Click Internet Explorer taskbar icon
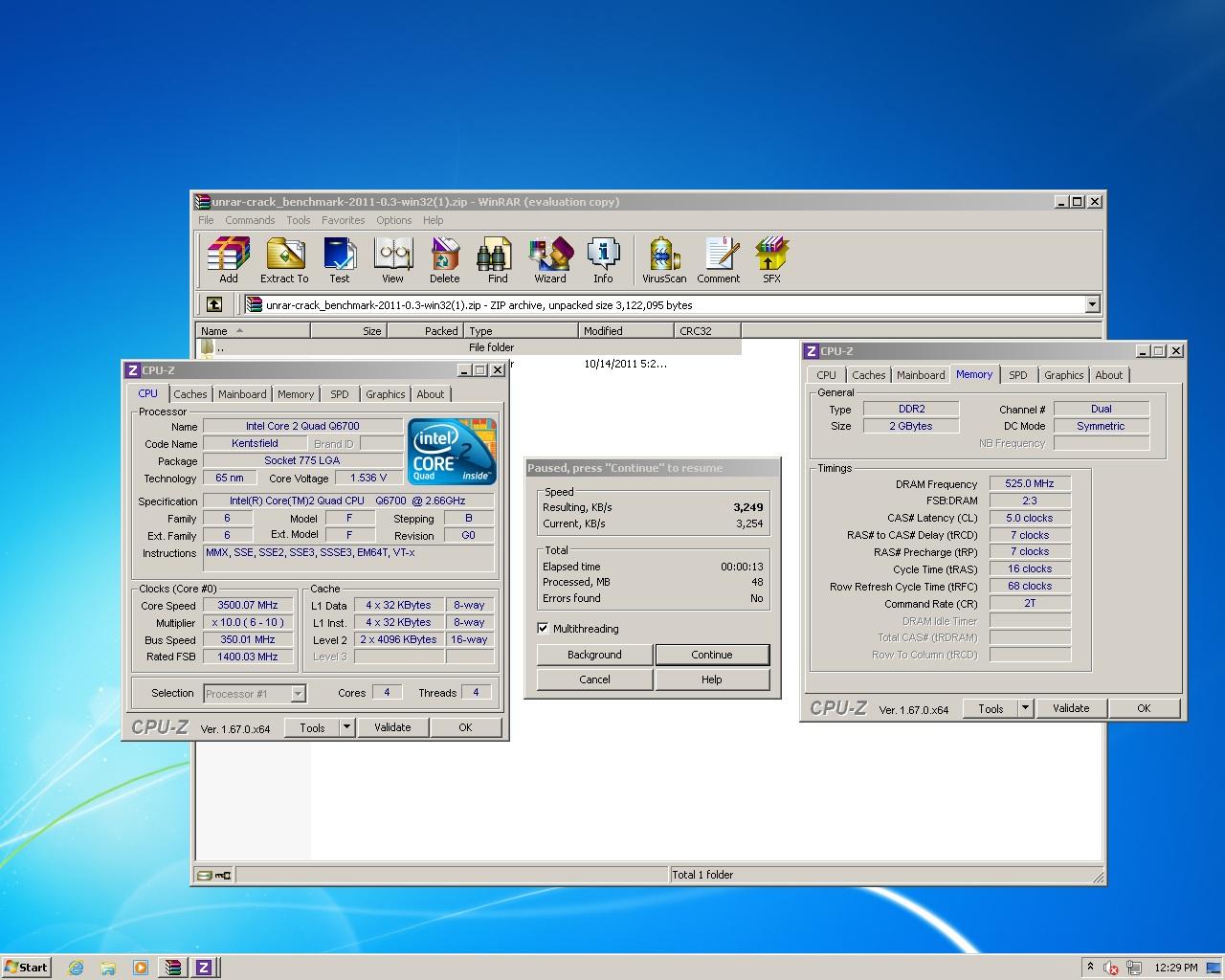1225x980 pixels. (x=77, y=968)
